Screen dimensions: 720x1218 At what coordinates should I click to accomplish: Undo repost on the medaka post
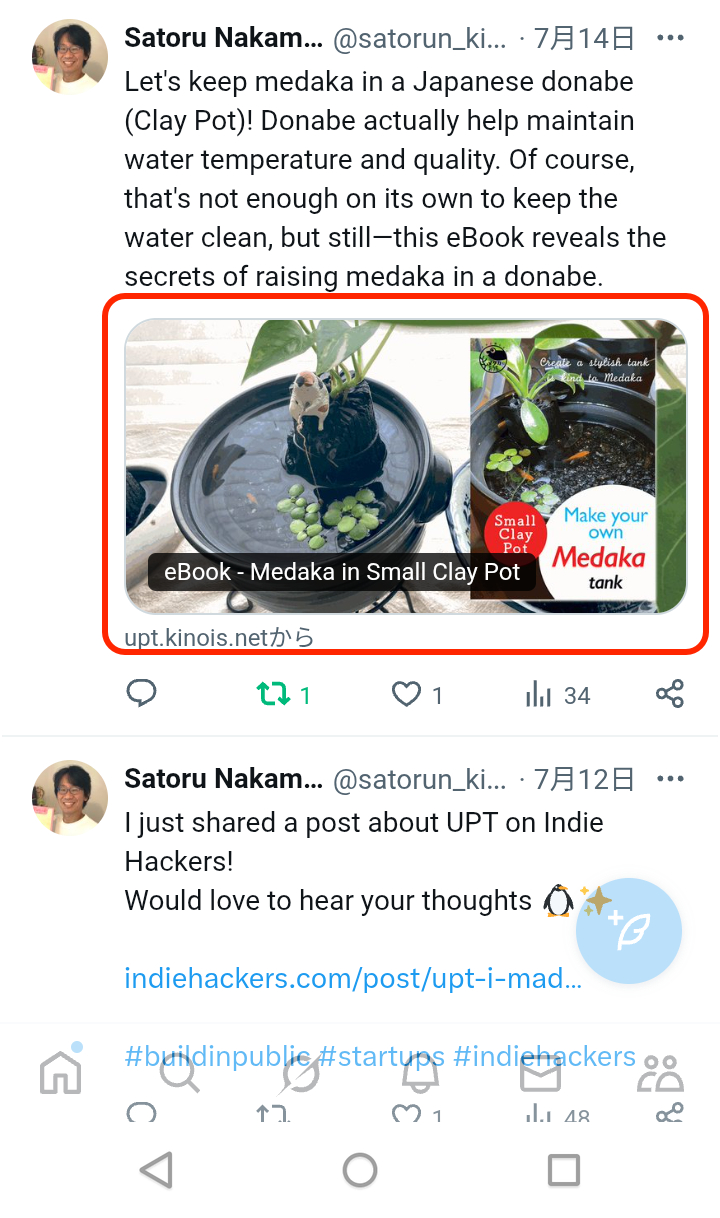273,694
